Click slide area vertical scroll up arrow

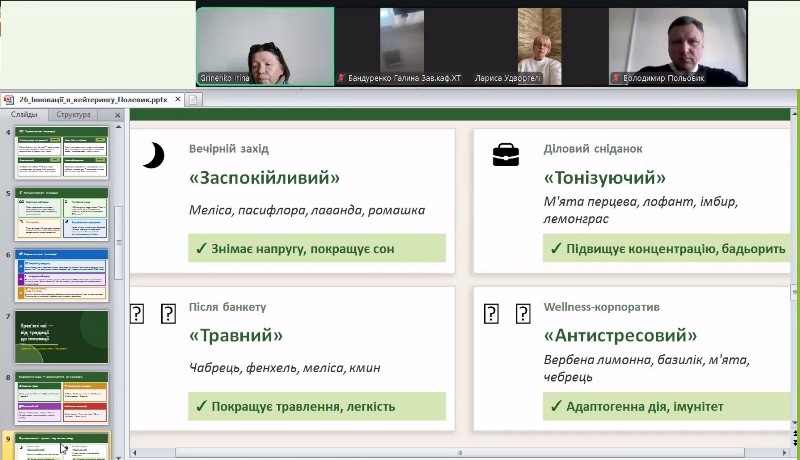tap(795, 114)
